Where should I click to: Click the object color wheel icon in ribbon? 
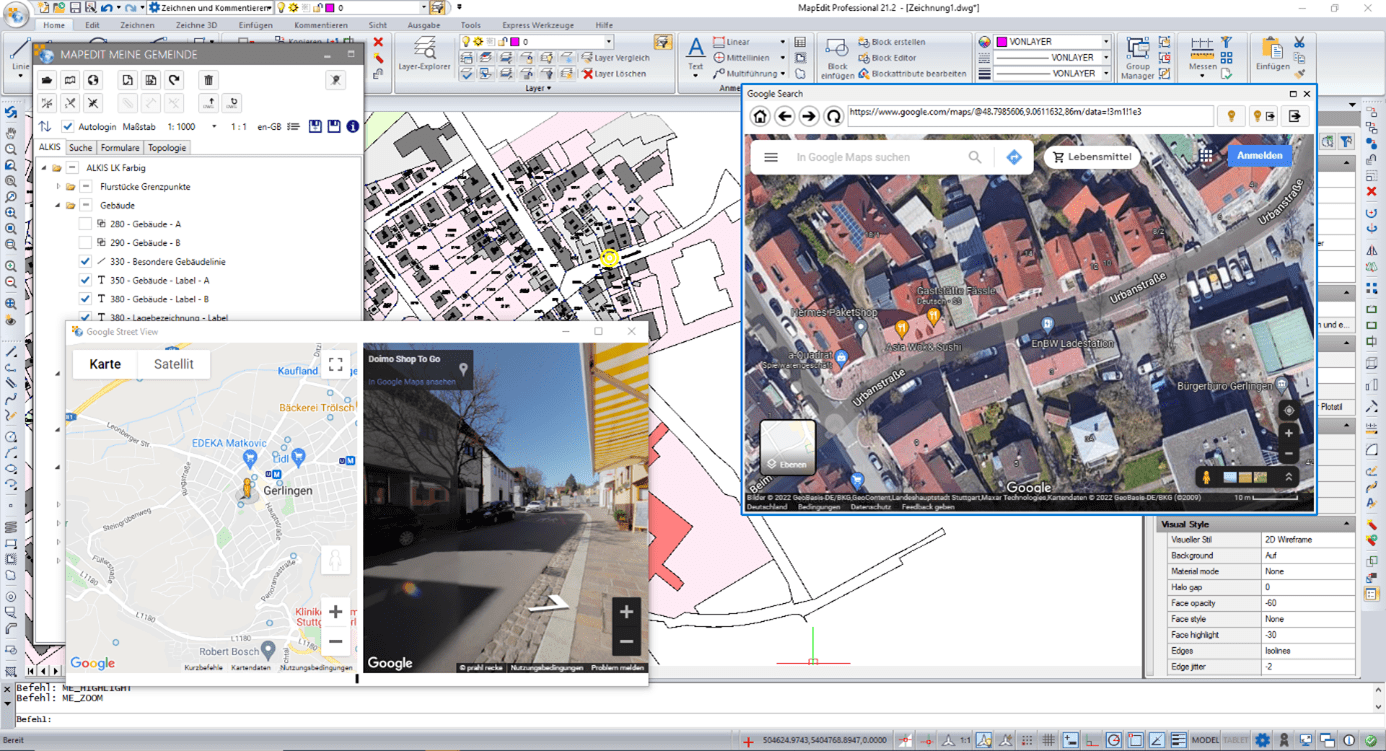[984, 42]
